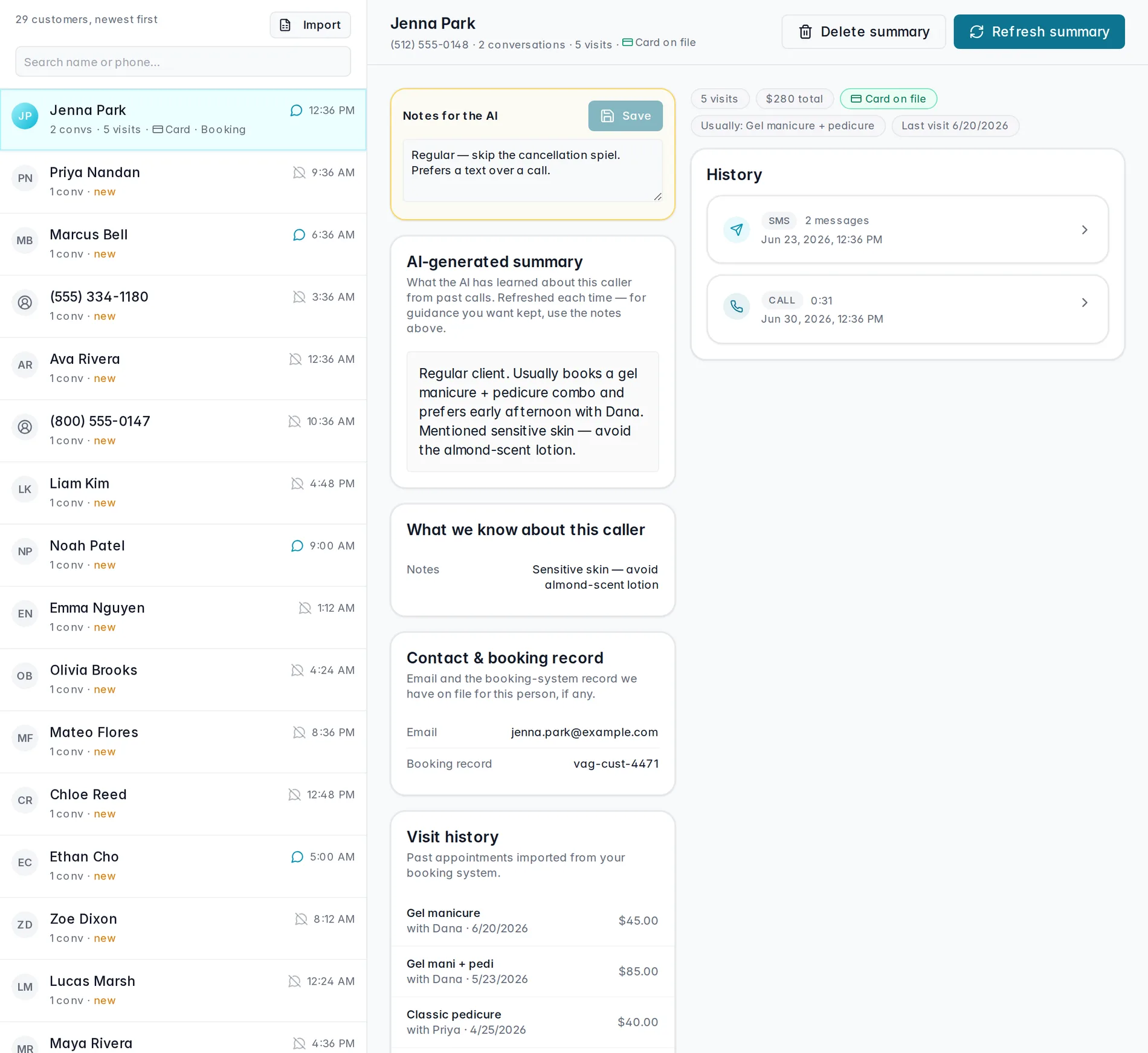Click the muted chat icon on Chloe Reed row
The height and width of the screenshot is (1053, 1148).
(294, 795)
